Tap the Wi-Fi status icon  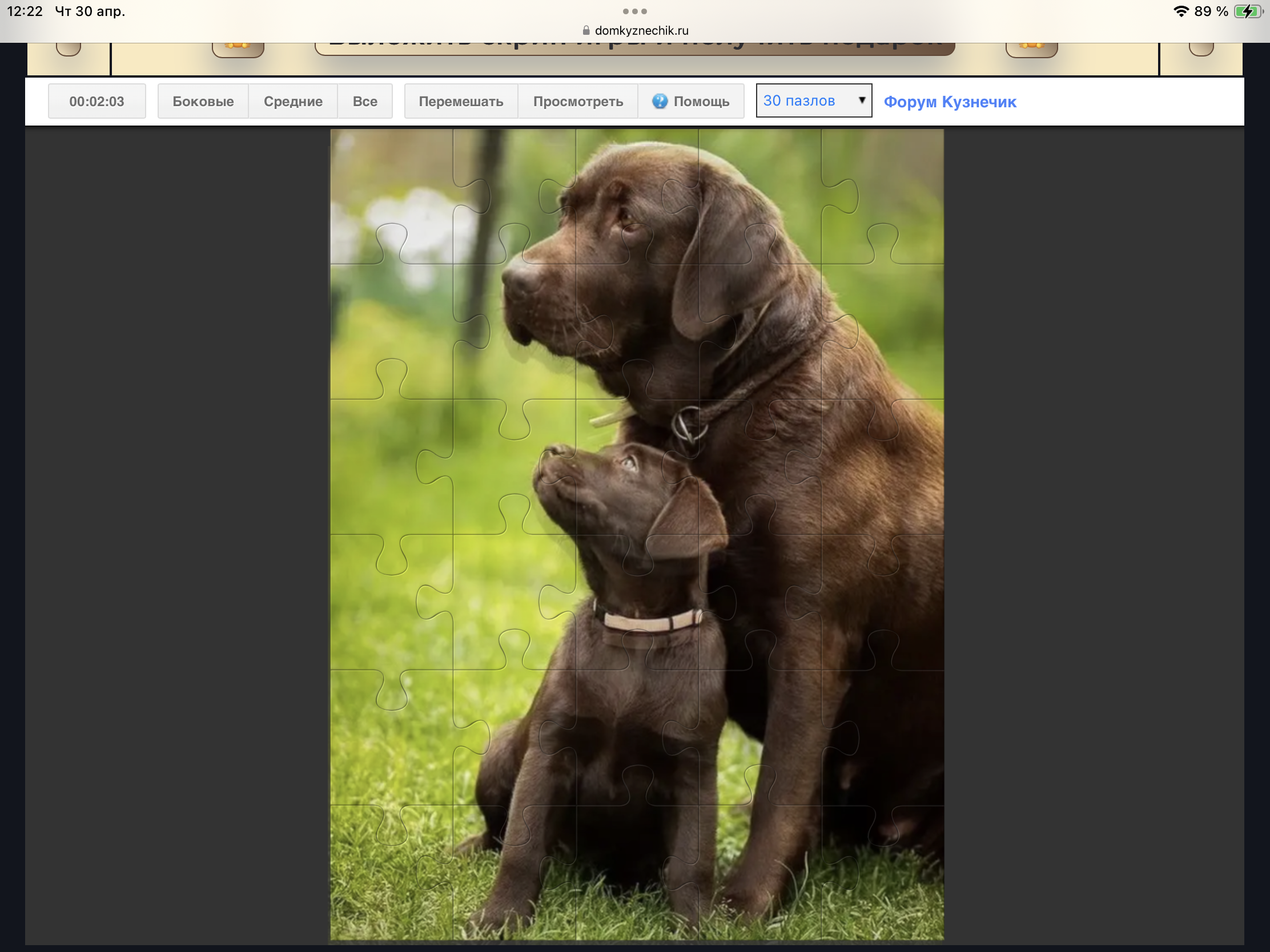point(1180,11)
